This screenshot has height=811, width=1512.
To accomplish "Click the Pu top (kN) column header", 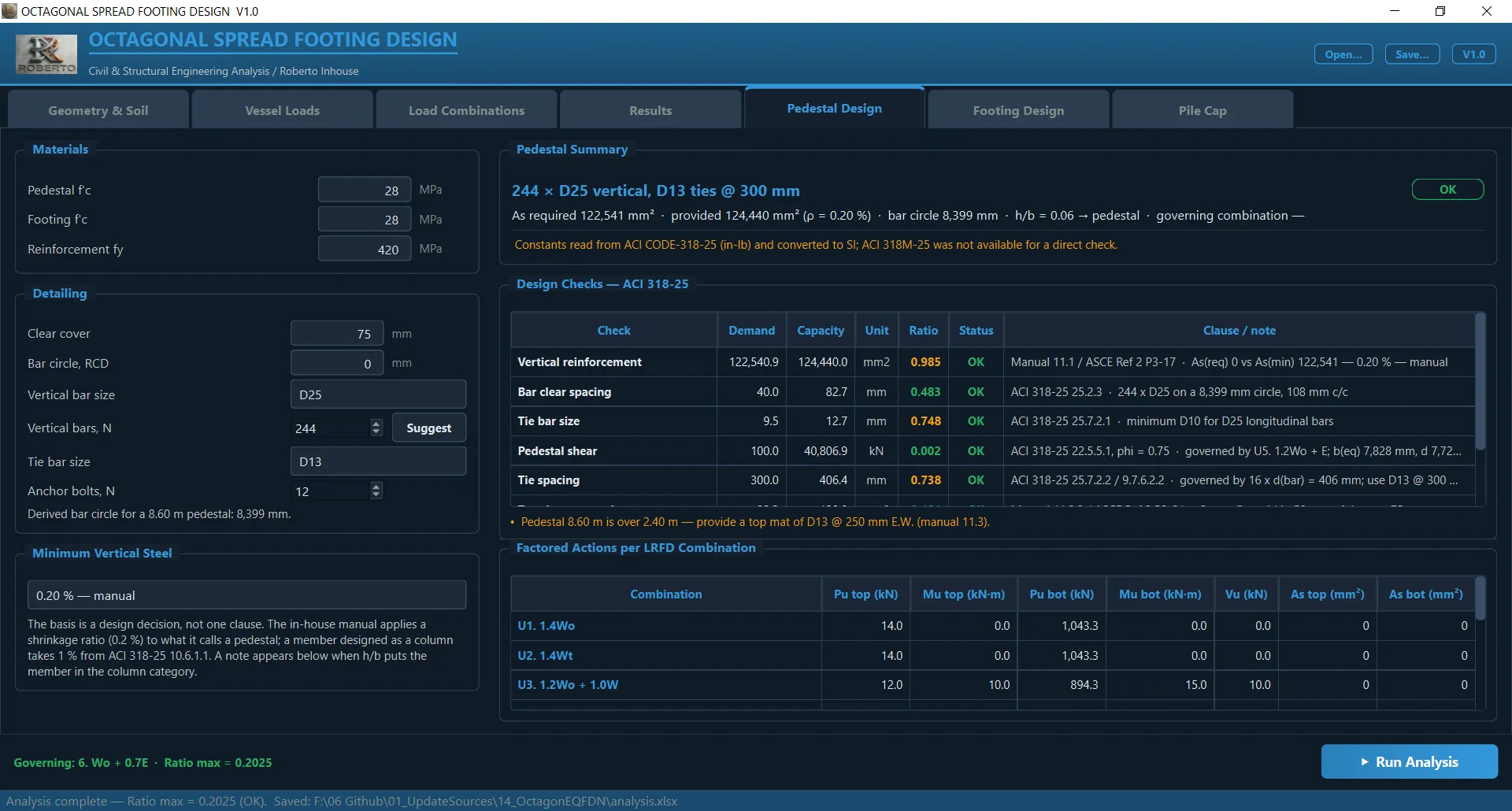I will pos(866,594).
